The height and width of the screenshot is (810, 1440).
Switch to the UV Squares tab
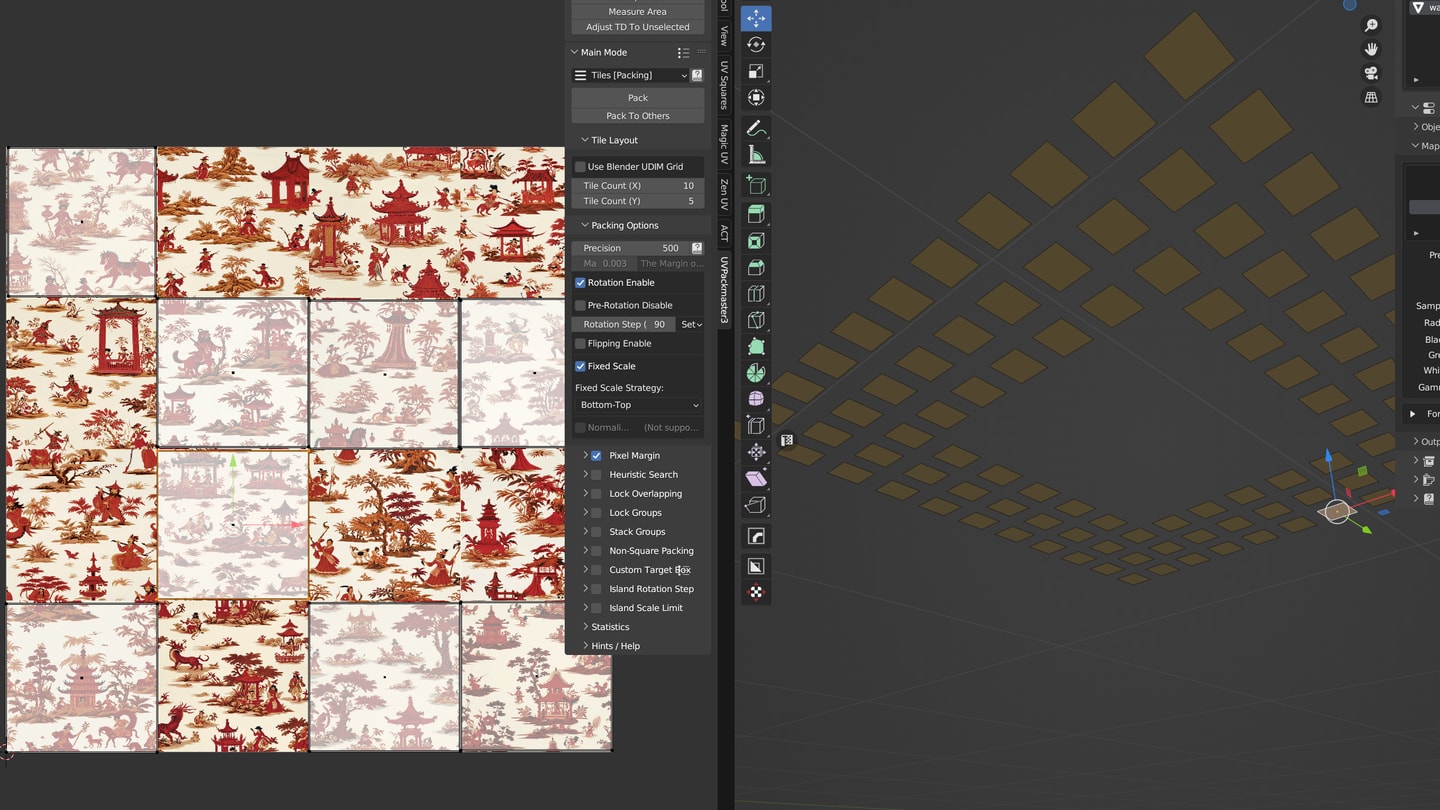tap(724, 85)
